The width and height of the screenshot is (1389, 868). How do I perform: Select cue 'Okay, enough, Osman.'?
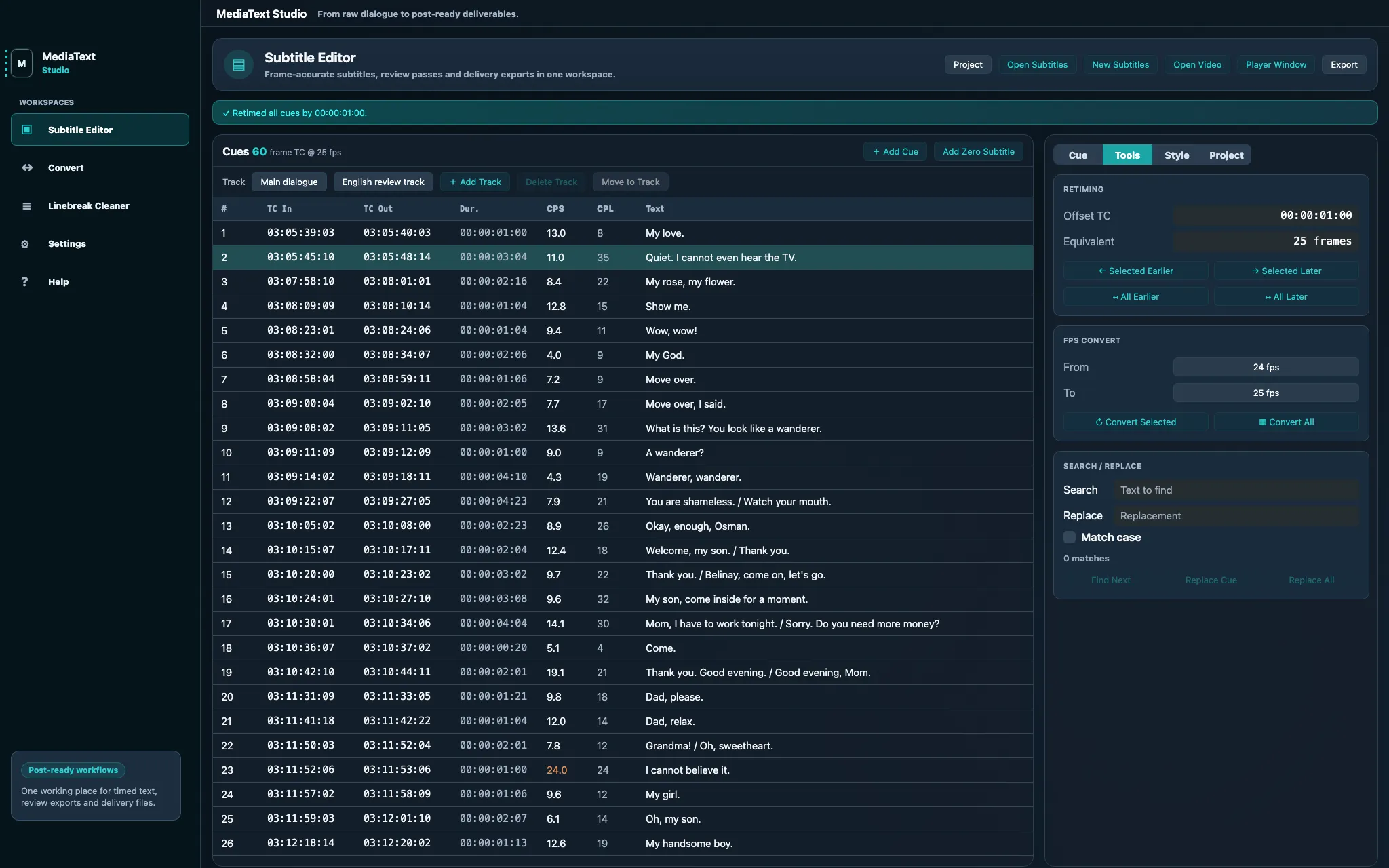[x=623, y=526]
